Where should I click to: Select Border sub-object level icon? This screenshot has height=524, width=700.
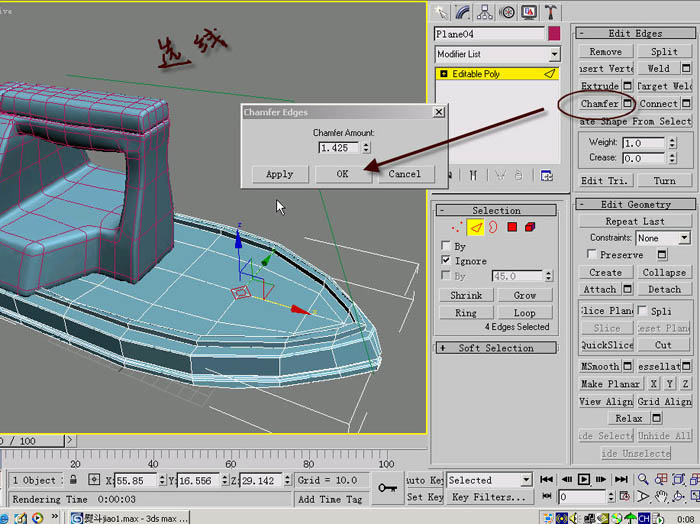click(493, 228)
